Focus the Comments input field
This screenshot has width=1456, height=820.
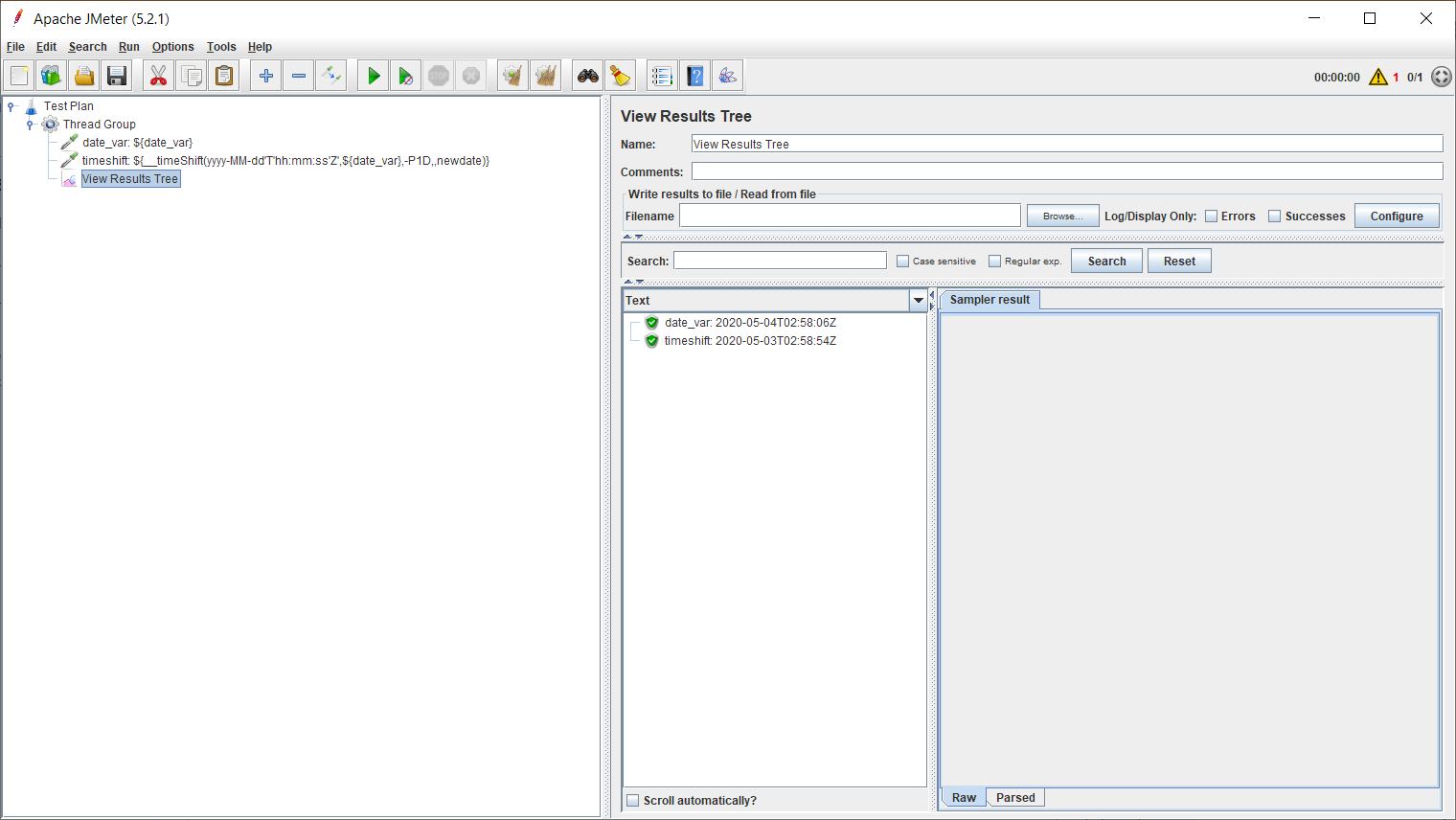click(1067, 171)
